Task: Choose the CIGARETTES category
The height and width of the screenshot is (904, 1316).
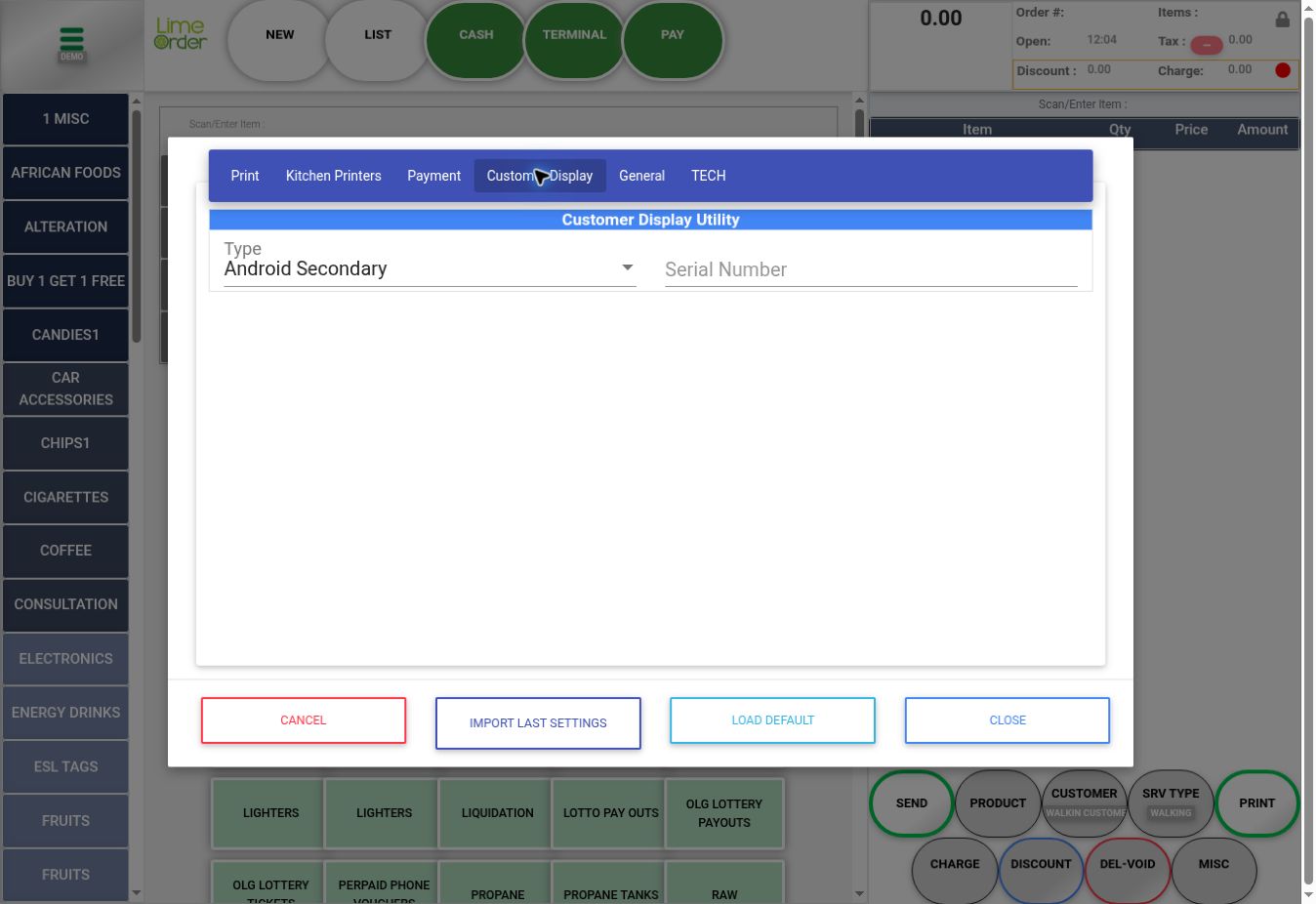Action: (65, 498)
